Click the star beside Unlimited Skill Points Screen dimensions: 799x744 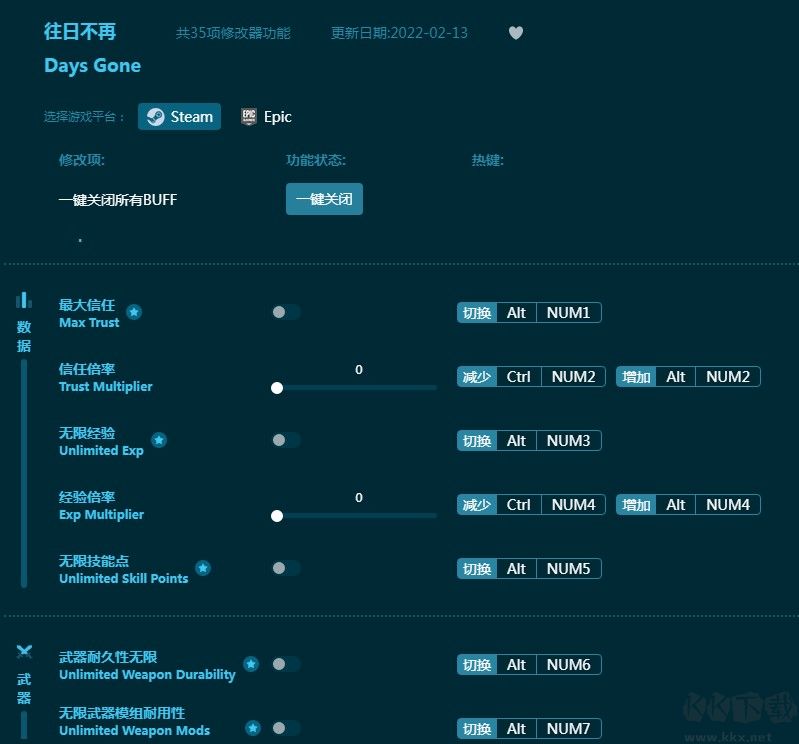tap(203, 568)
